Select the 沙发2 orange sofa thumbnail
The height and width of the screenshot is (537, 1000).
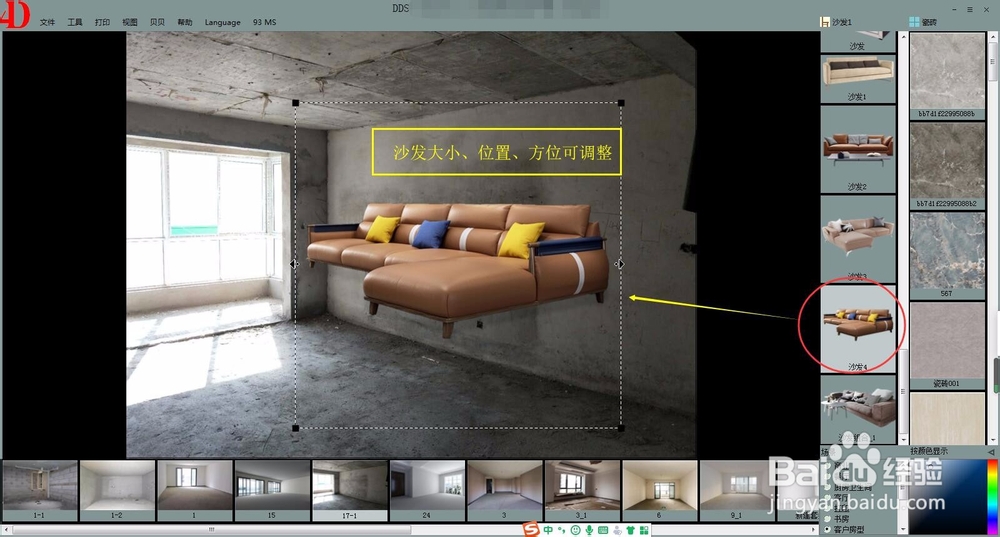pos(858,149)
